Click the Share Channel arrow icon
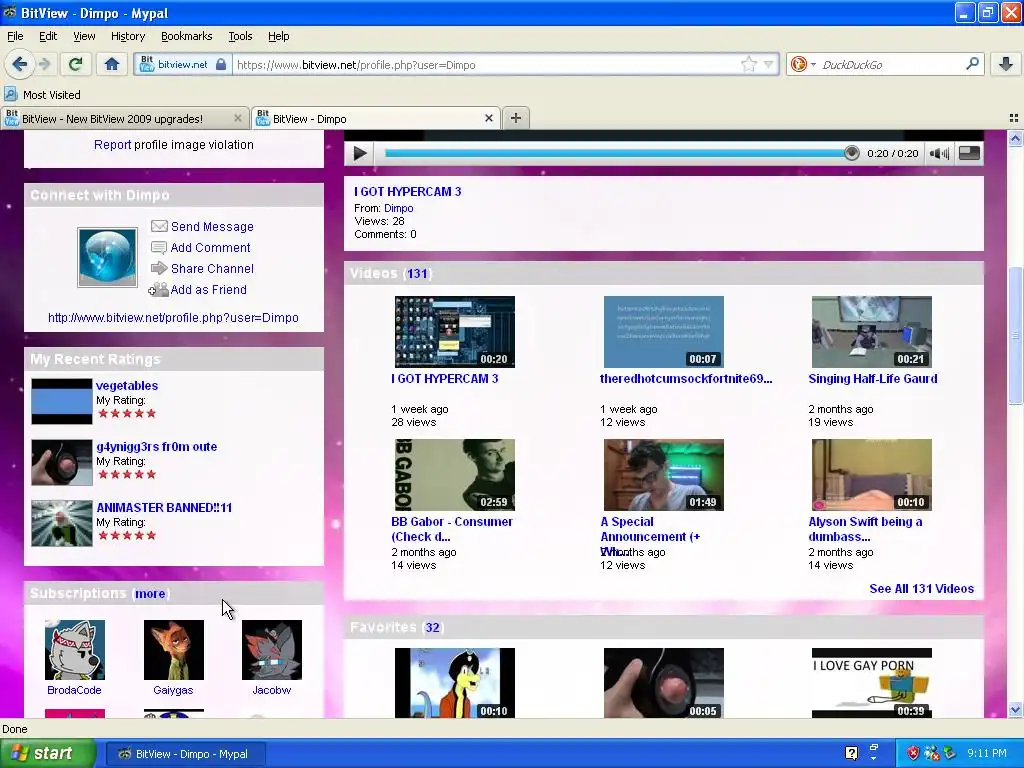 159,268
